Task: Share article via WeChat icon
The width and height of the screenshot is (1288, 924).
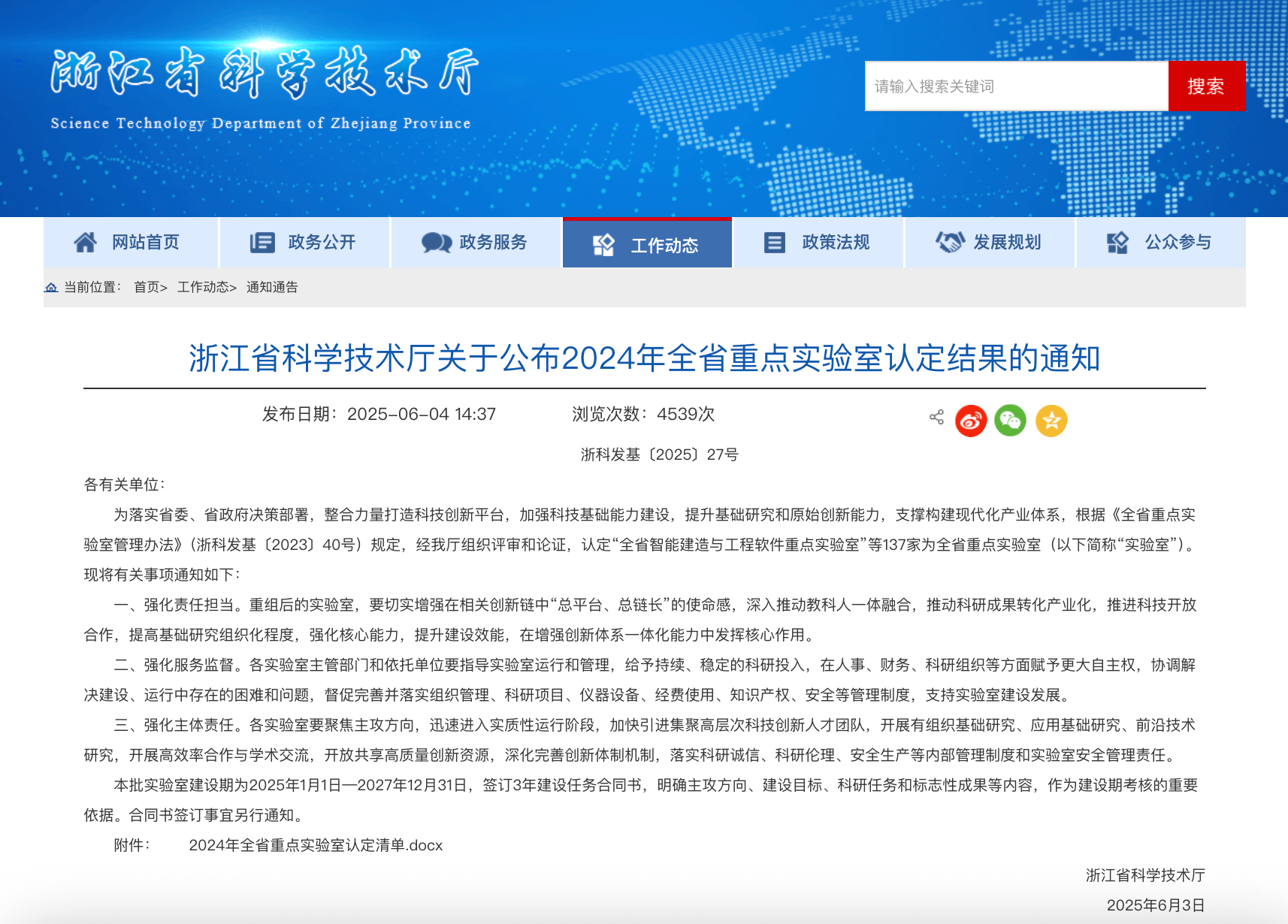Action: 1010,421
